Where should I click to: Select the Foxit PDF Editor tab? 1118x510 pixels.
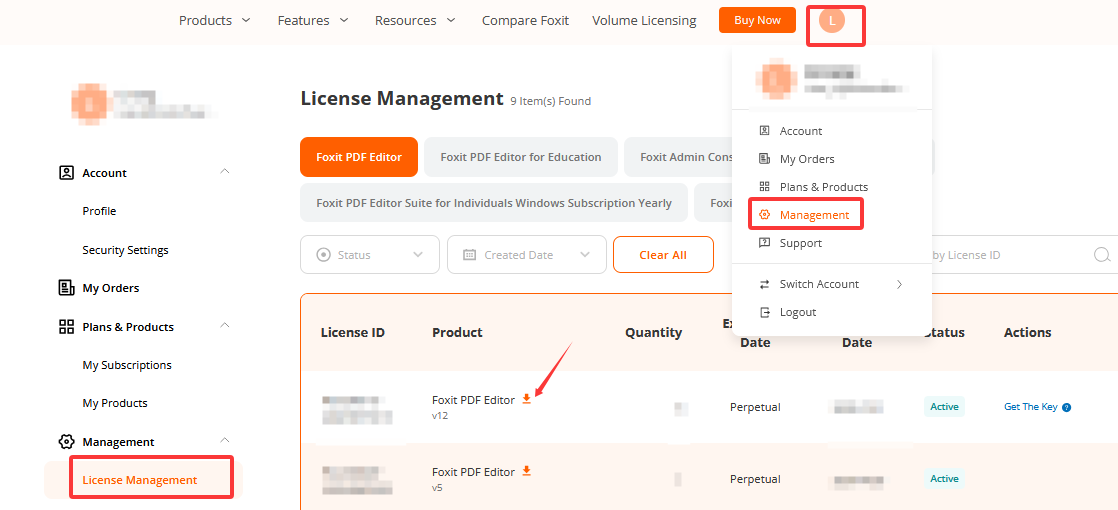359,157
